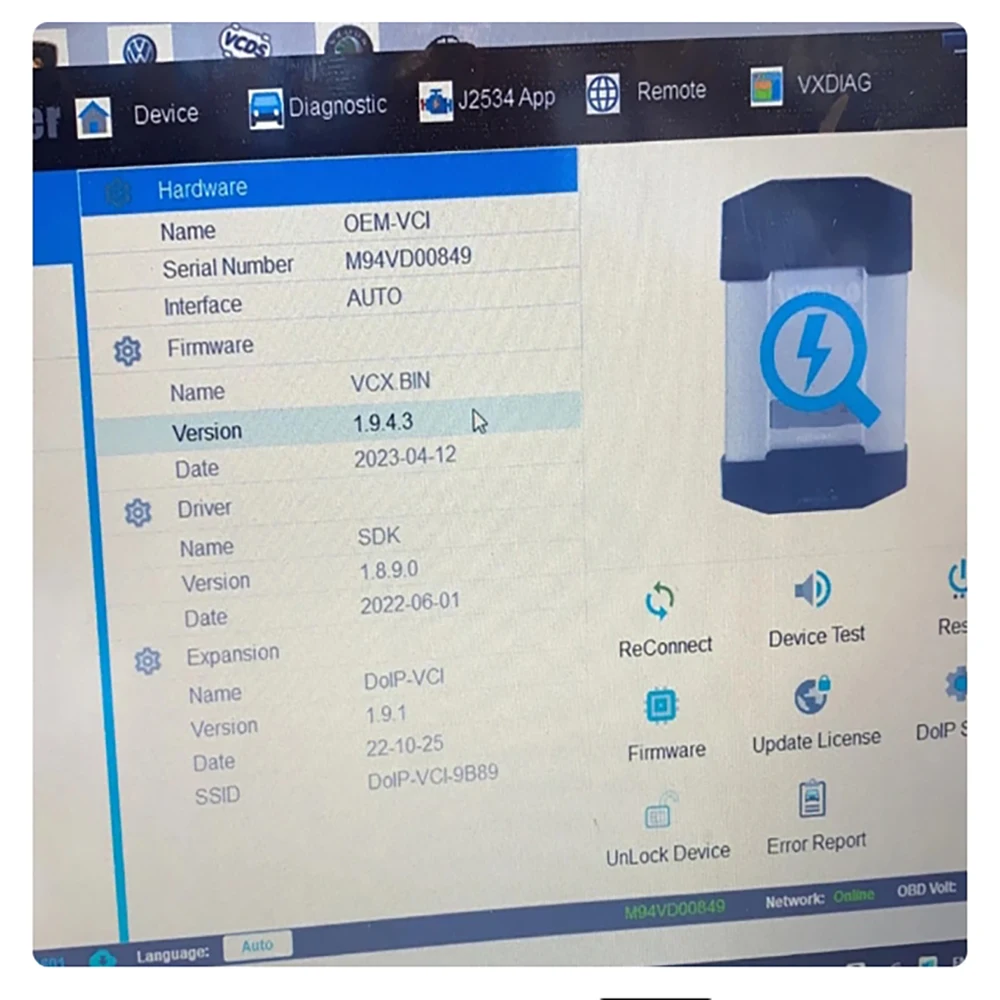Click the Device Test button label

816,636
